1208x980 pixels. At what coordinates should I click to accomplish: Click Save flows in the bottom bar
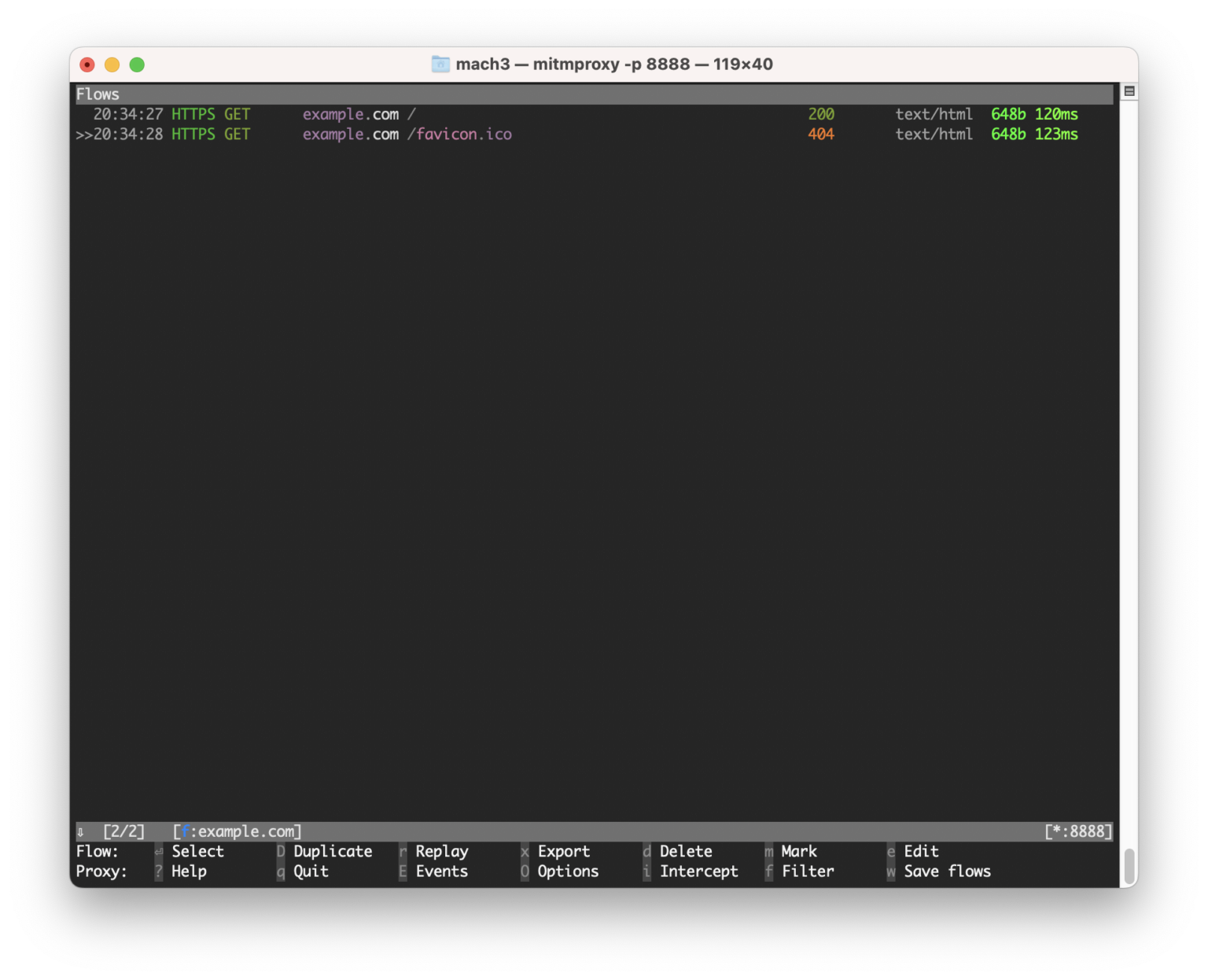click(x=947, y=871)
